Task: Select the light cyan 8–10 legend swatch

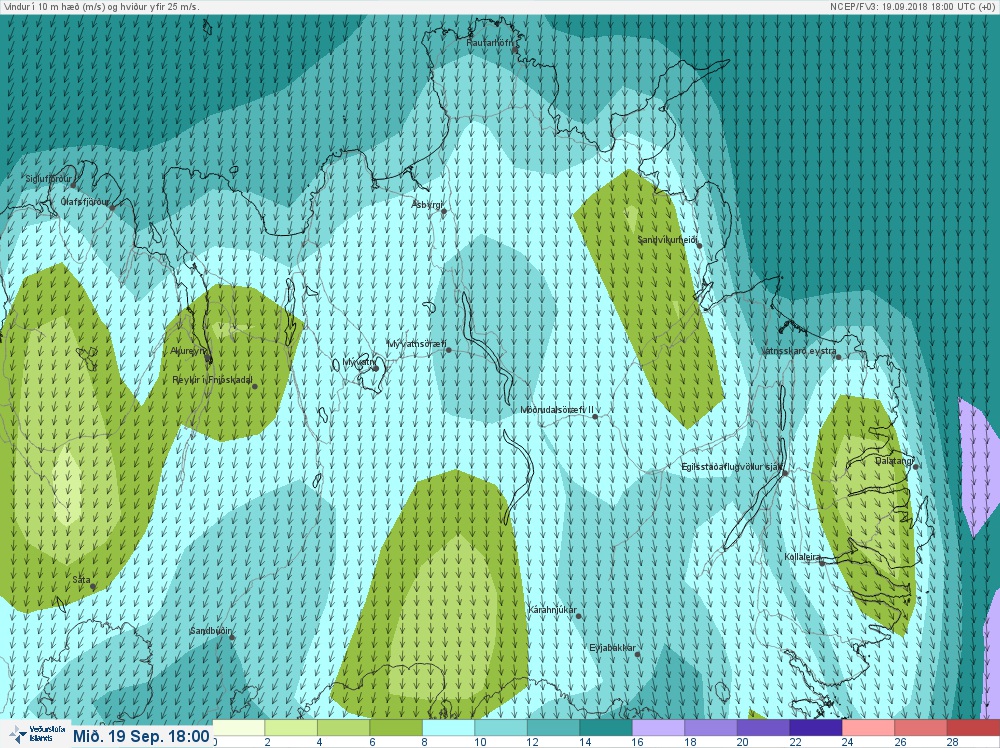Action: [x=449, y=728]
